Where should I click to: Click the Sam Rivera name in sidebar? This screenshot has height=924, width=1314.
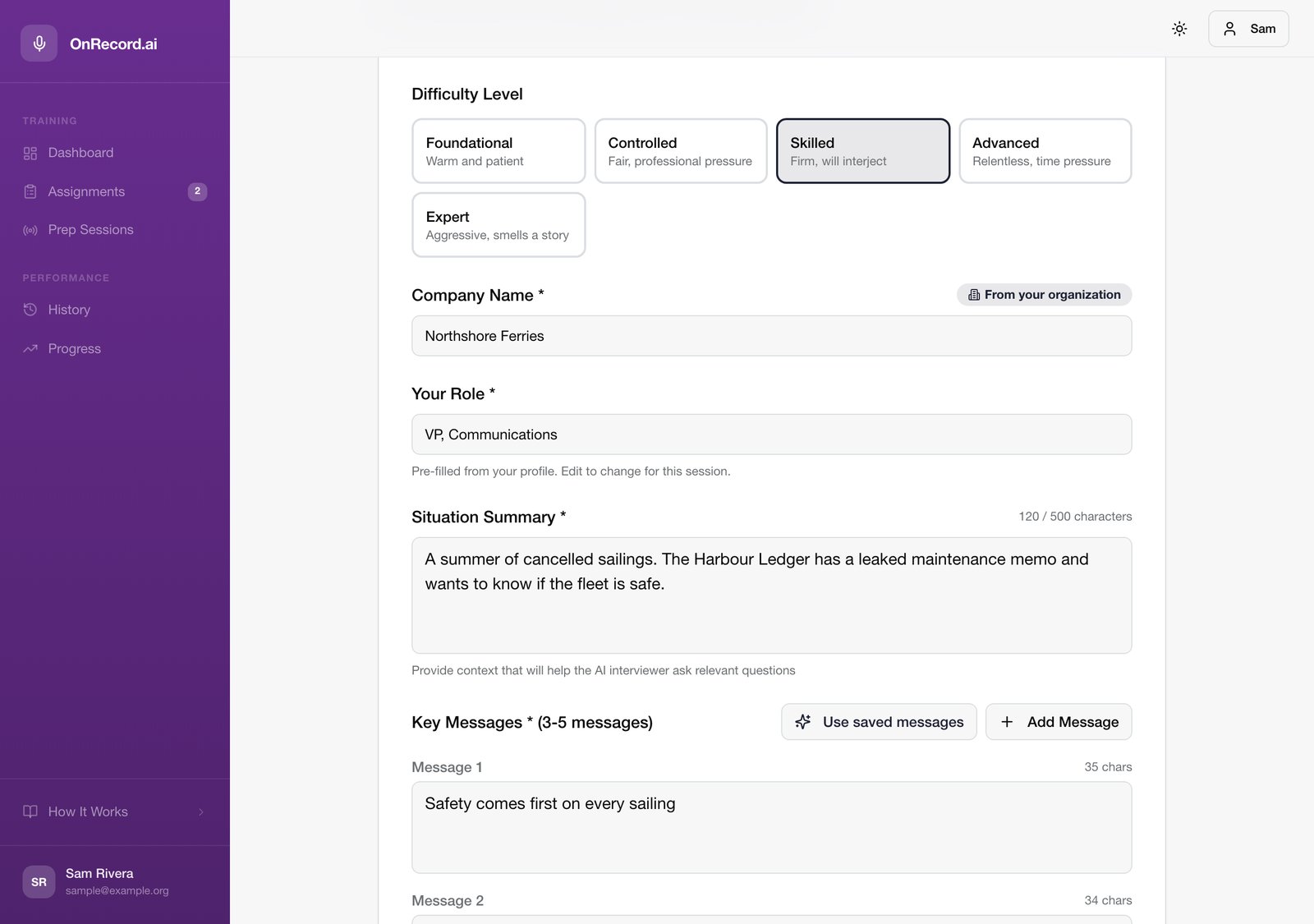99,873
